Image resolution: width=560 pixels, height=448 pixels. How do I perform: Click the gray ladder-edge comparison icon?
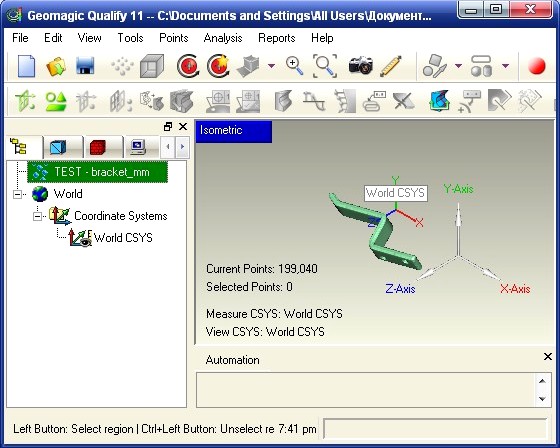(345, 101)
